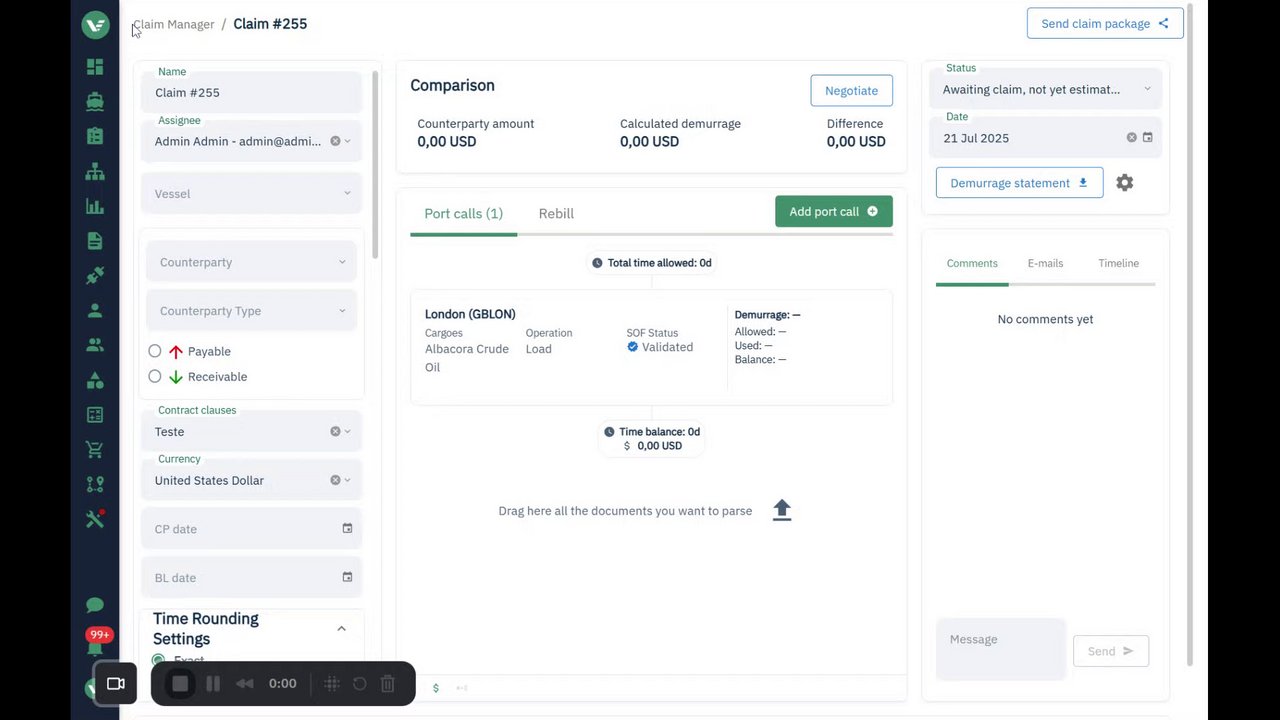This screenshot has height=720, width=1280.
Task: Select Exact time rounding option
Action: coord(158,660)
